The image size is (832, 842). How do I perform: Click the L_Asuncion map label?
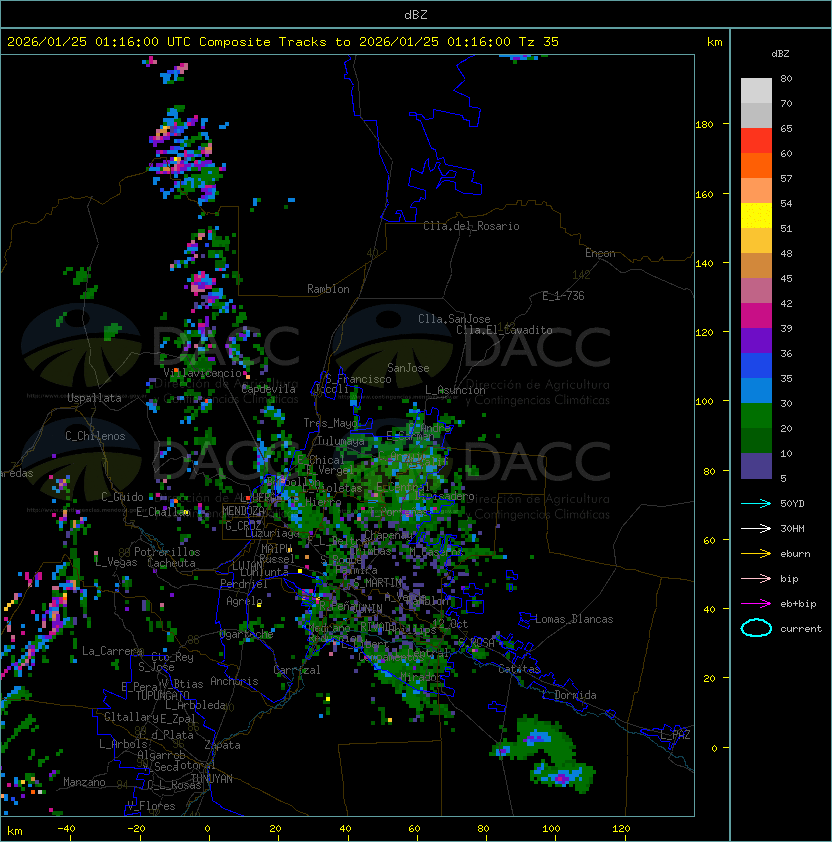pyautogui.click(x=455, y=390)
